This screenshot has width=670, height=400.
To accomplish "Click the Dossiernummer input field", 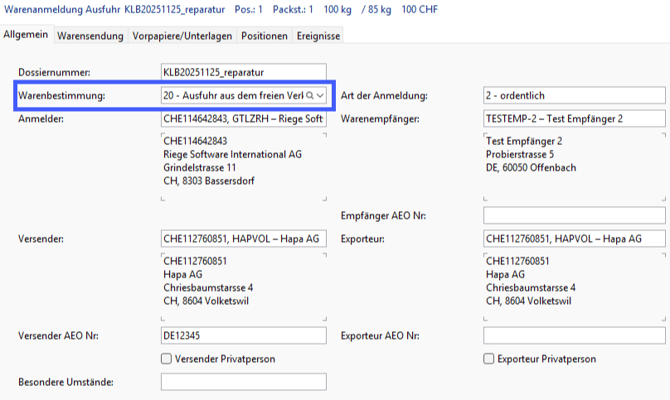I will (x=243, y=72).
